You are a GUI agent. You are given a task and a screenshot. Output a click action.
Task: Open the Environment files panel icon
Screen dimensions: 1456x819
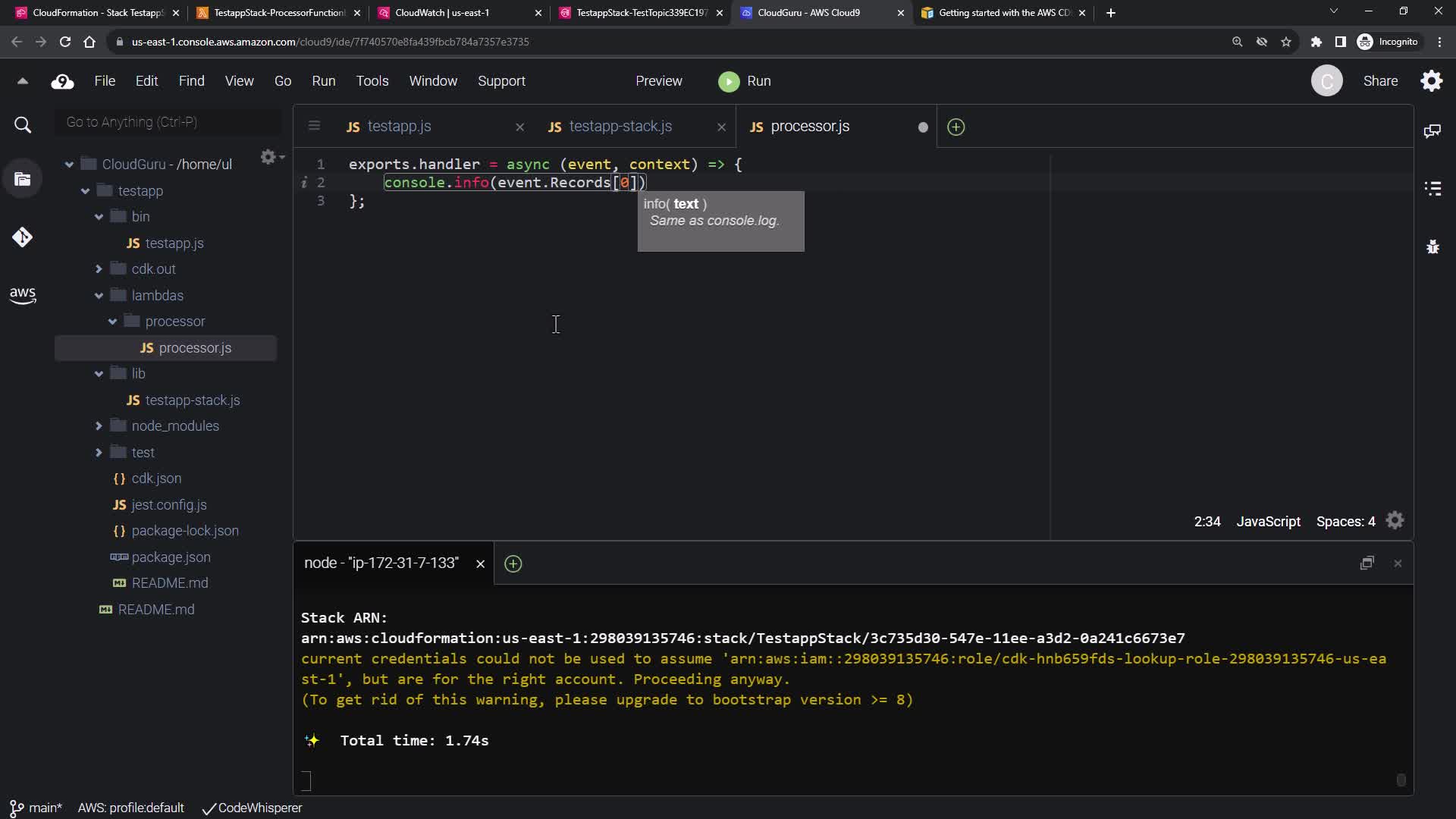point(23,180)
